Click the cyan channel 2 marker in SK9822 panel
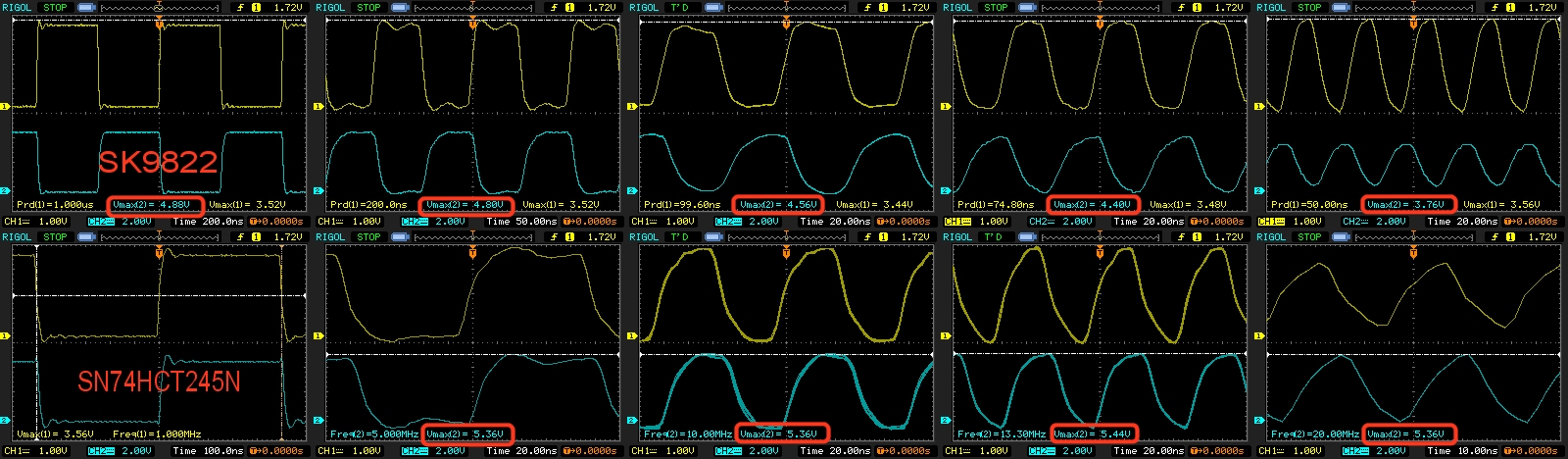 [x=5, y=191]
